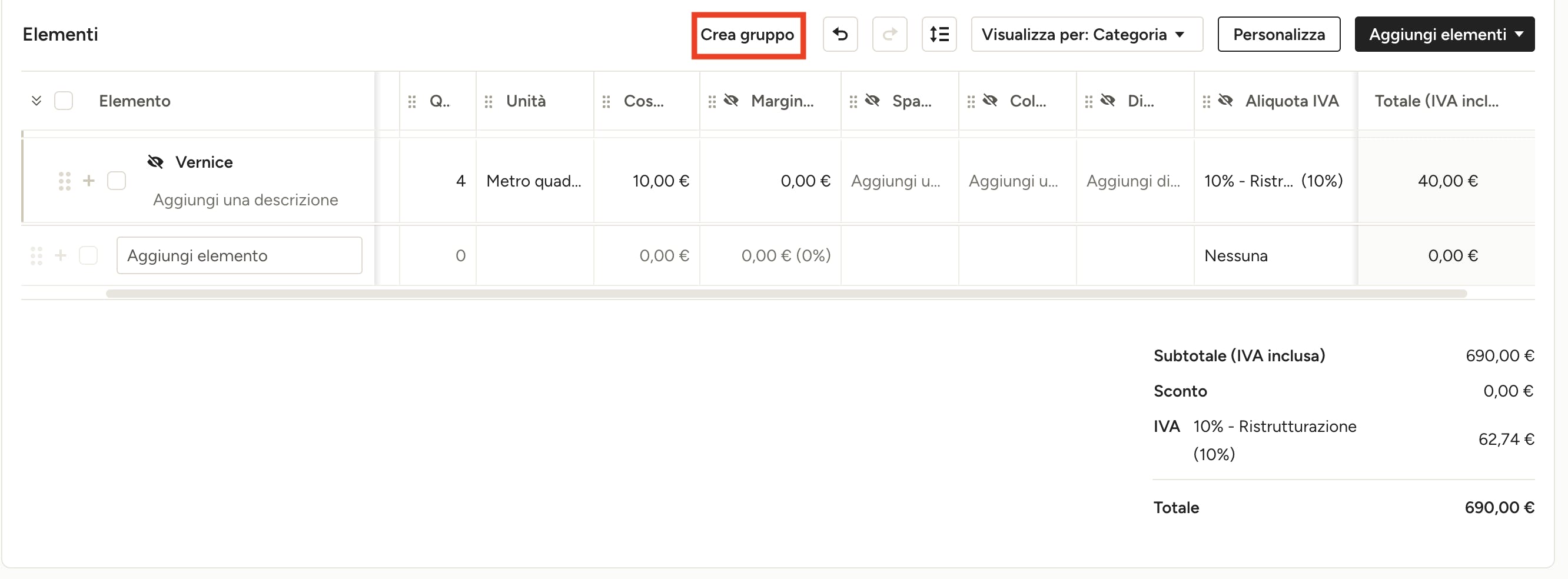Toggle visibility of the Col... column
1568x579 pixels.
point(990,101)
